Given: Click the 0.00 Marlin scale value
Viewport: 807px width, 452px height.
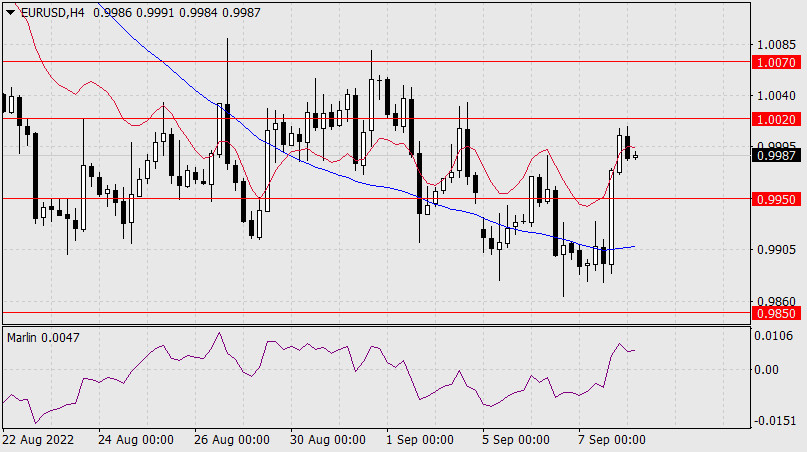Looking at the screenshot, I should (x=770, y=370).
